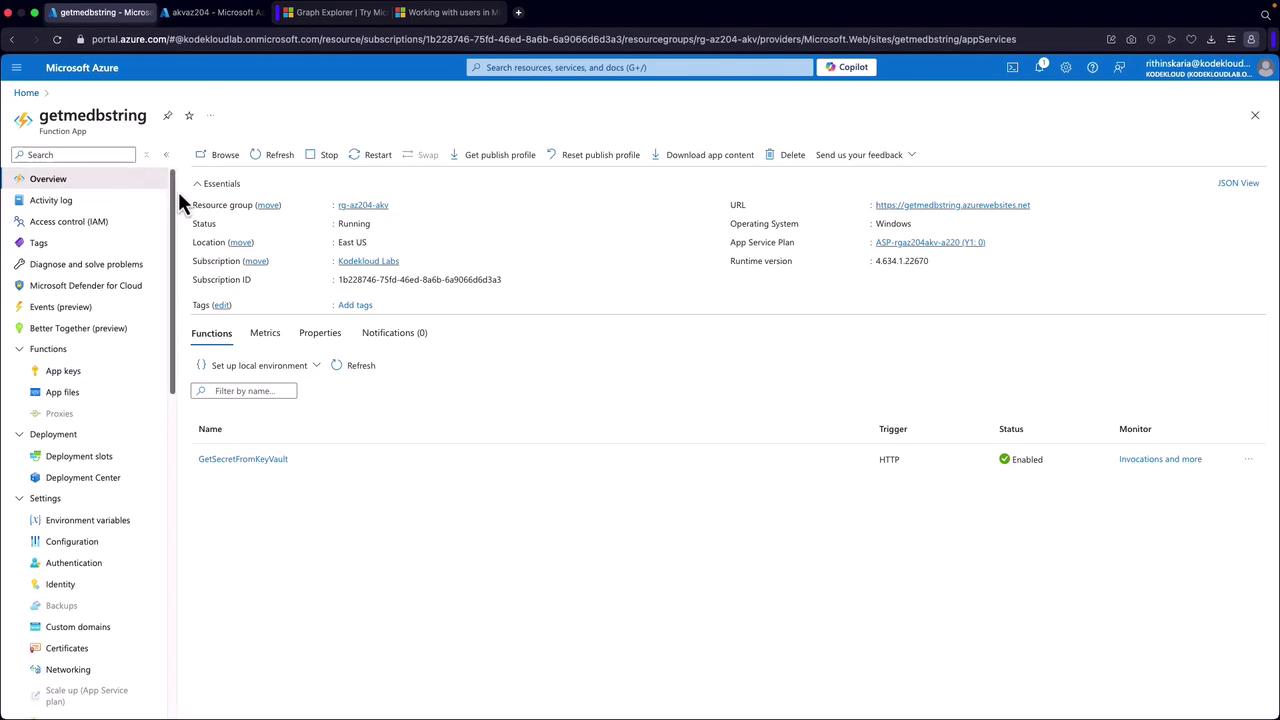Open the notifications bell
This screenshot has height=720, width=1280.
click(1039, 68)
